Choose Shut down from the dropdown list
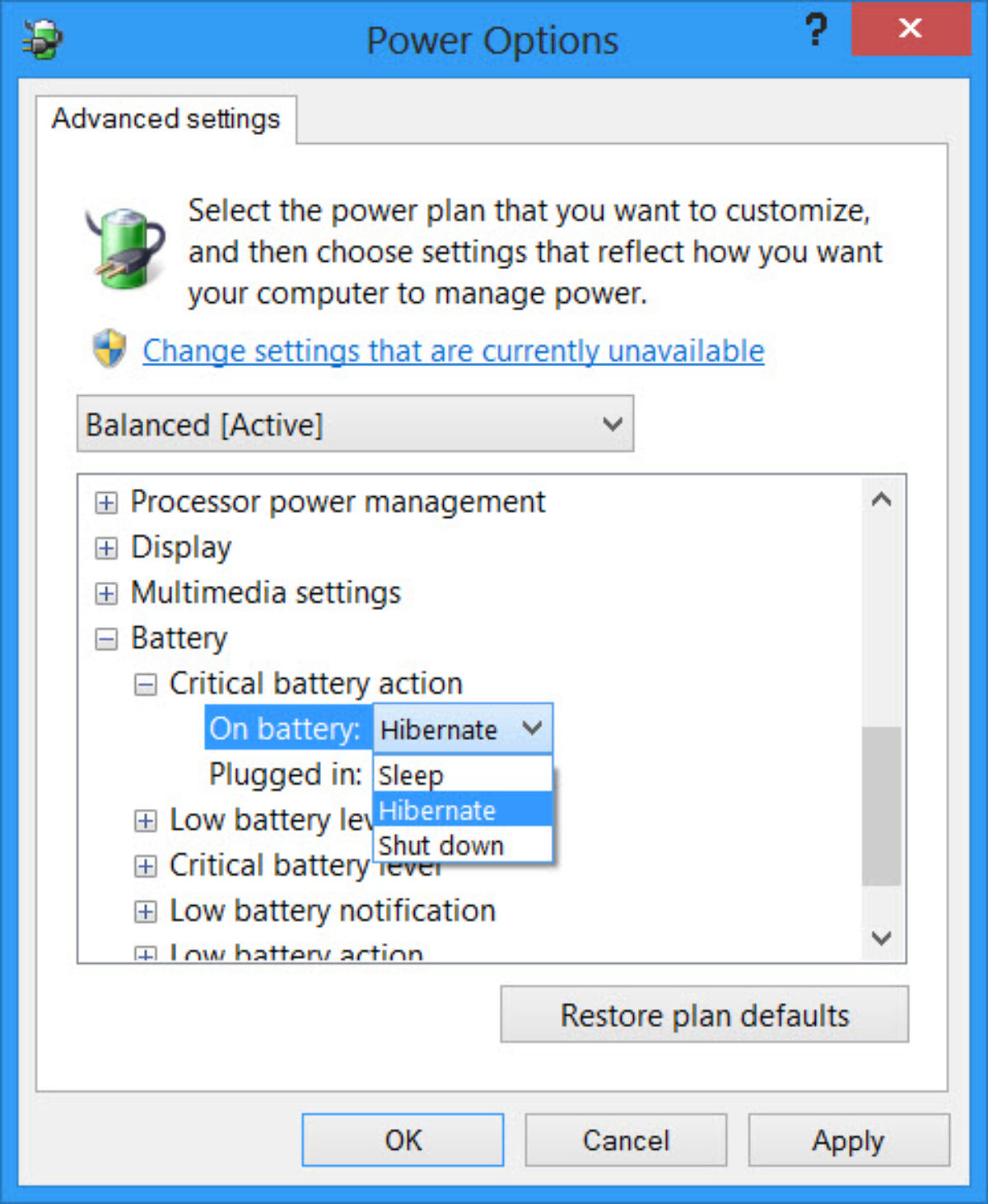 (441, 846)
